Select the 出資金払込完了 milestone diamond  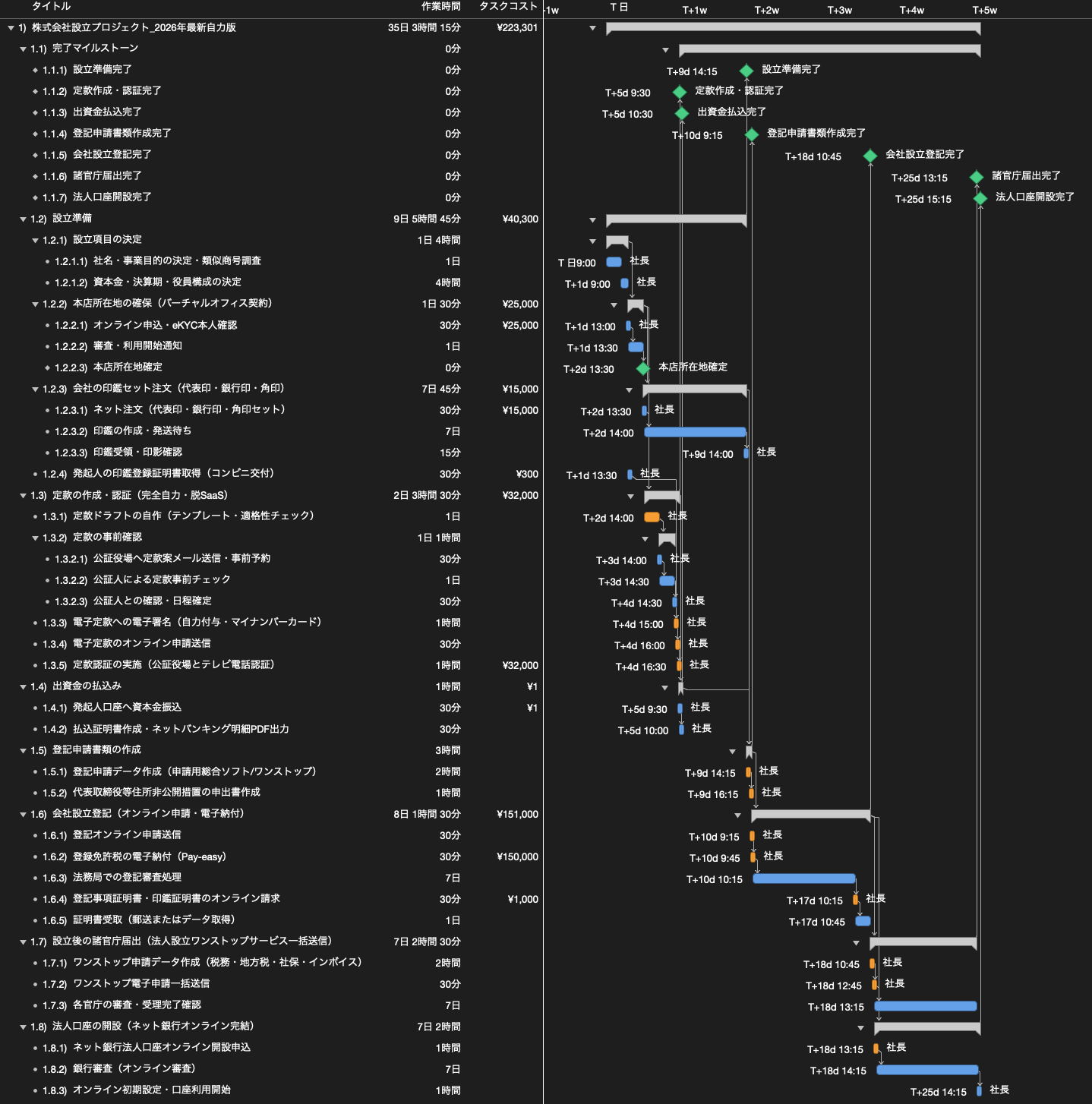pos(682,113)
